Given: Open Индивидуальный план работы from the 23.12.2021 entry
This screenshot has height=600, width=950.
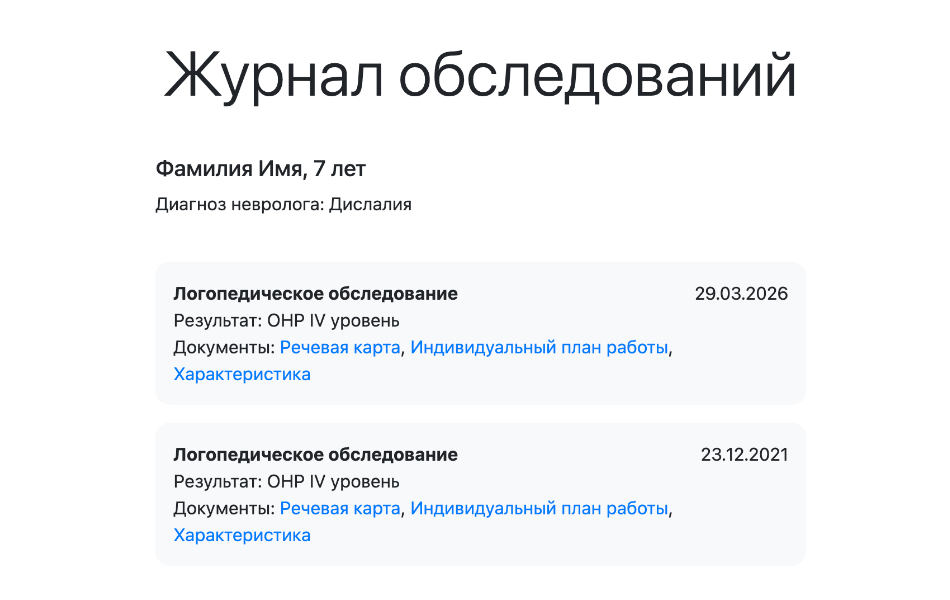Looking at the screenshot, I should click(x=539, y=508).
